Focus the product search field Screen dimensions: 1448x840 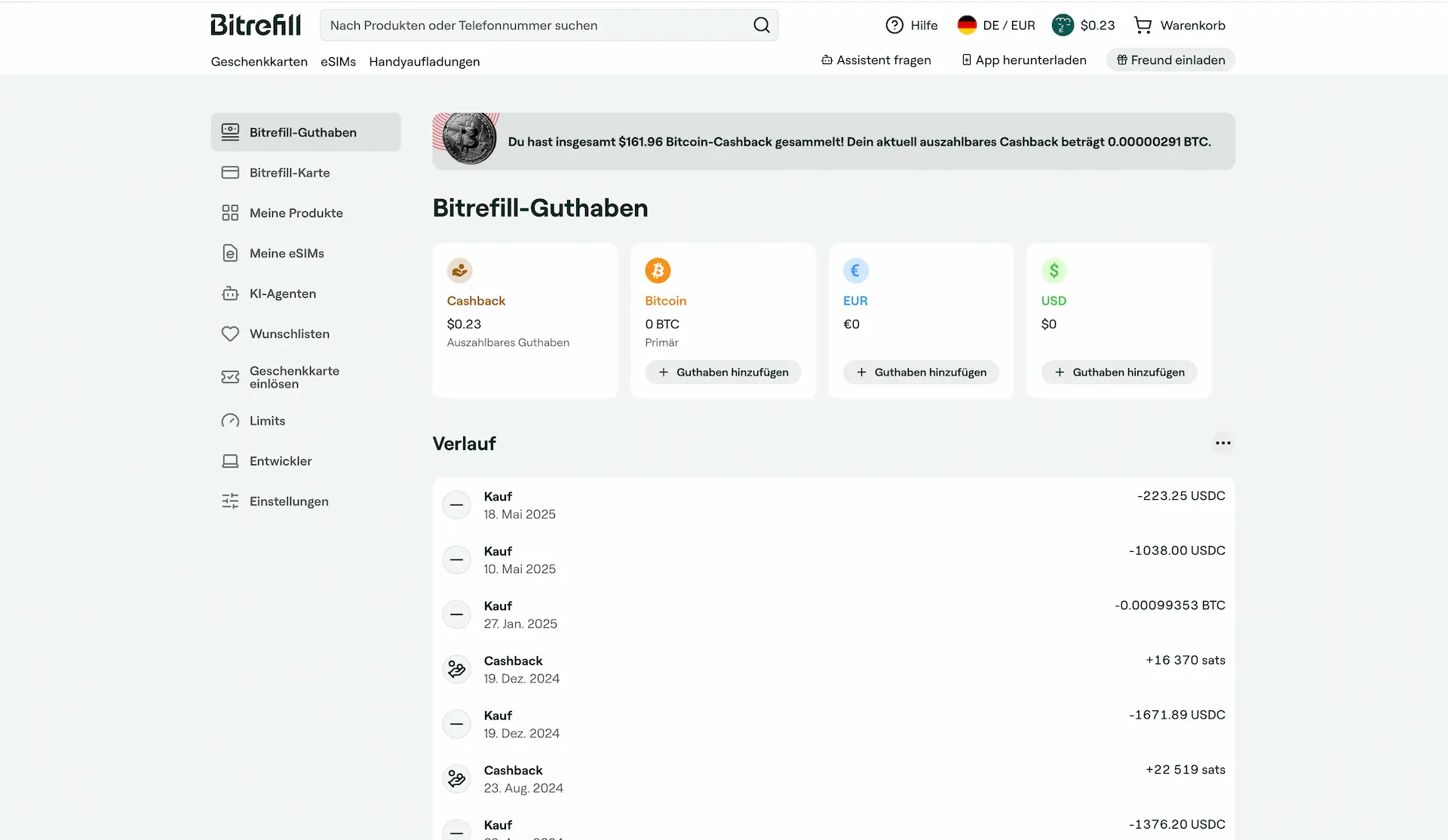549,25
